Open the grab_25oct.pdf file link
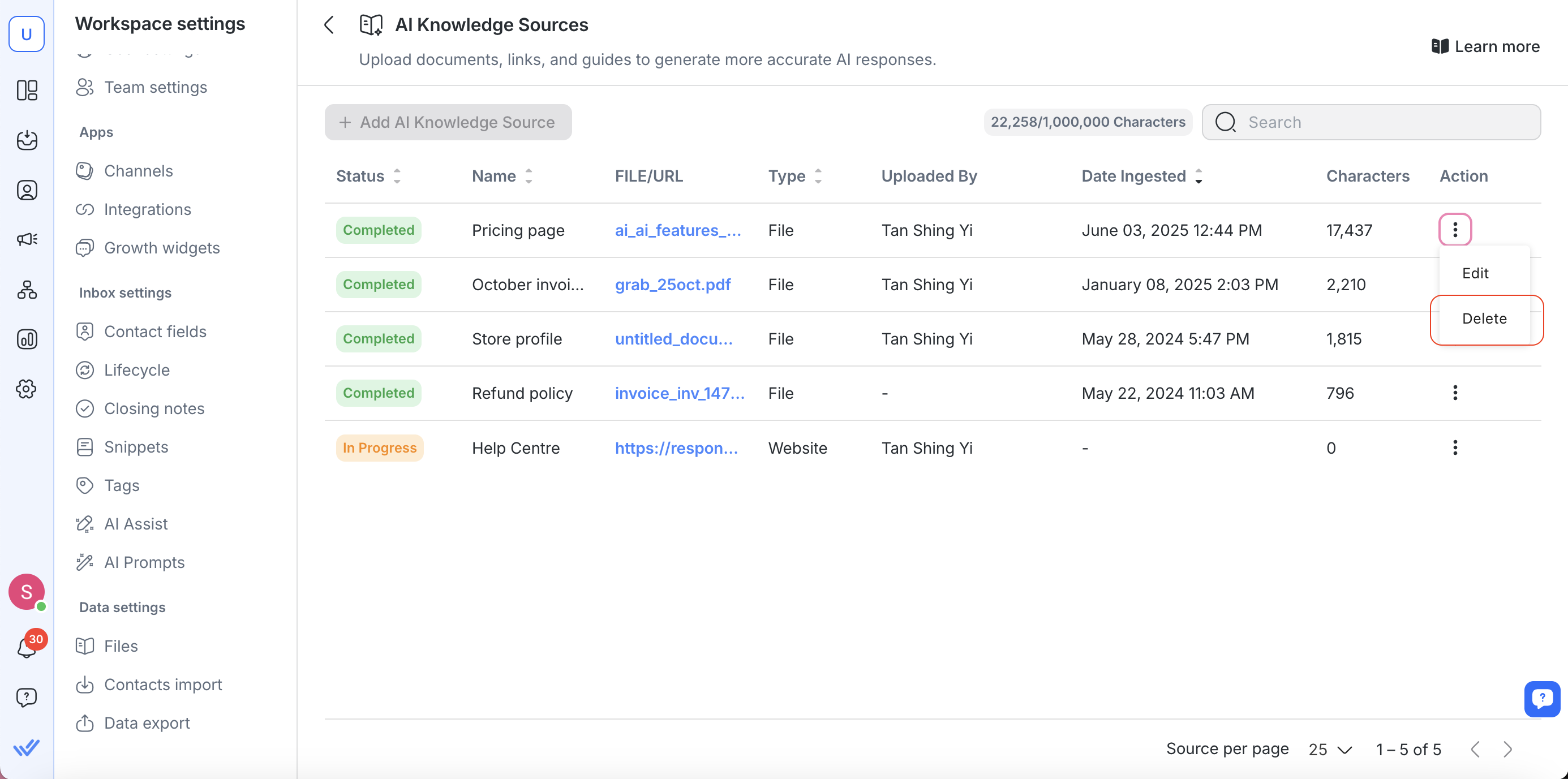This screenshot has height=779, width=1568. click(673, 284)
